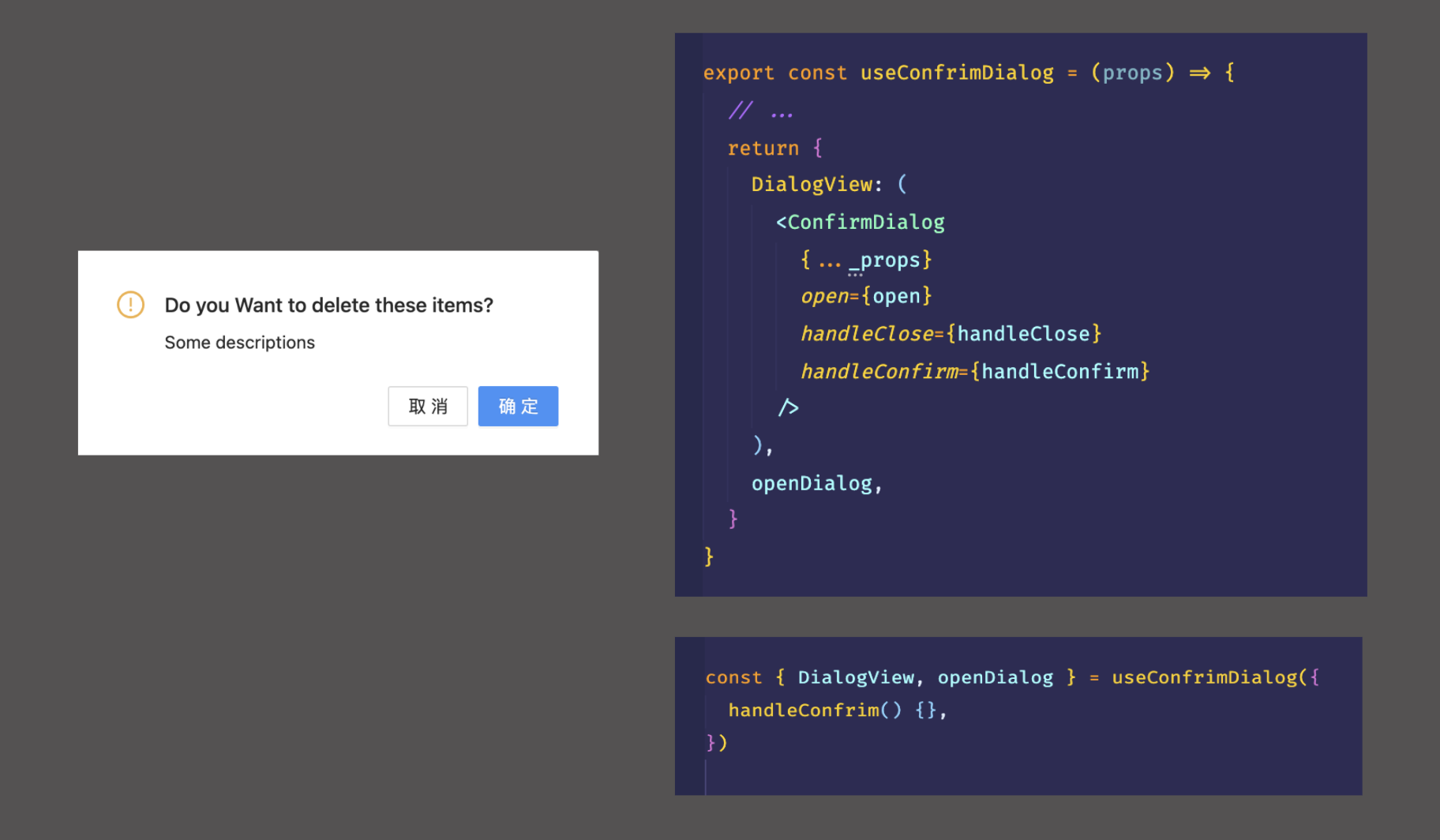Click the orange warning exclamation icon

(x=130, y=304)
